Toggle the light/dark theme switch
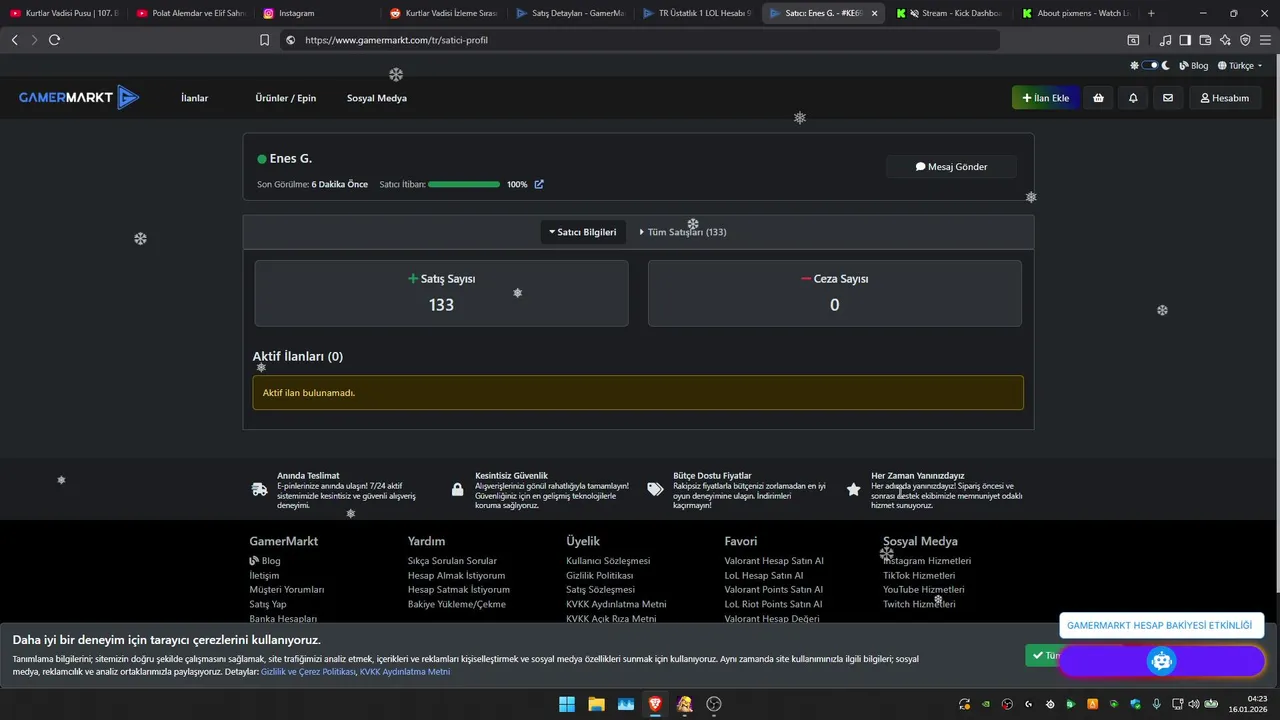Screen dimensions: 1280x720 [1150, 65]
